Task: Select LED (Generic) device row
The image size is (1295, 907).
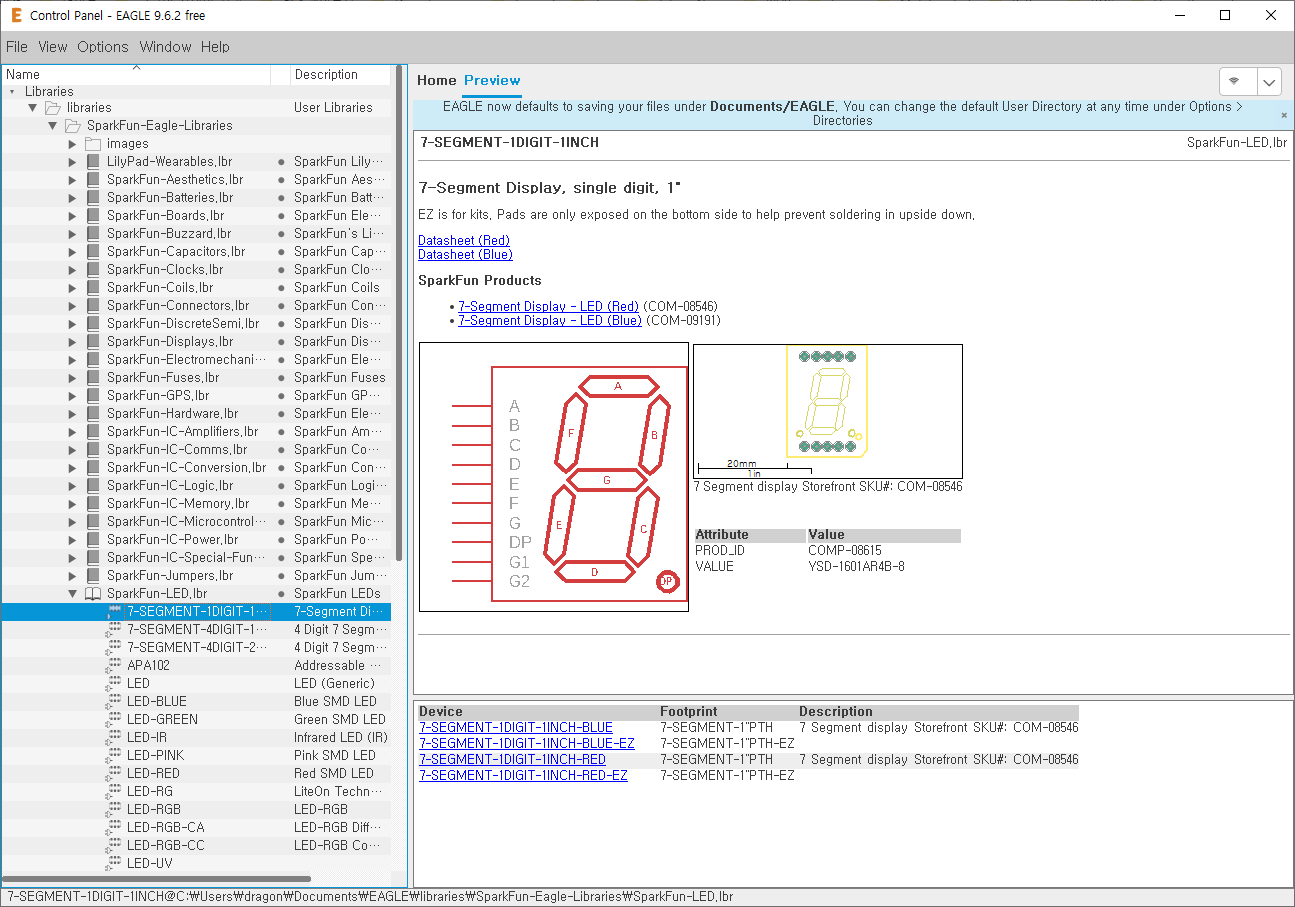Action: [x=196, y=683]
